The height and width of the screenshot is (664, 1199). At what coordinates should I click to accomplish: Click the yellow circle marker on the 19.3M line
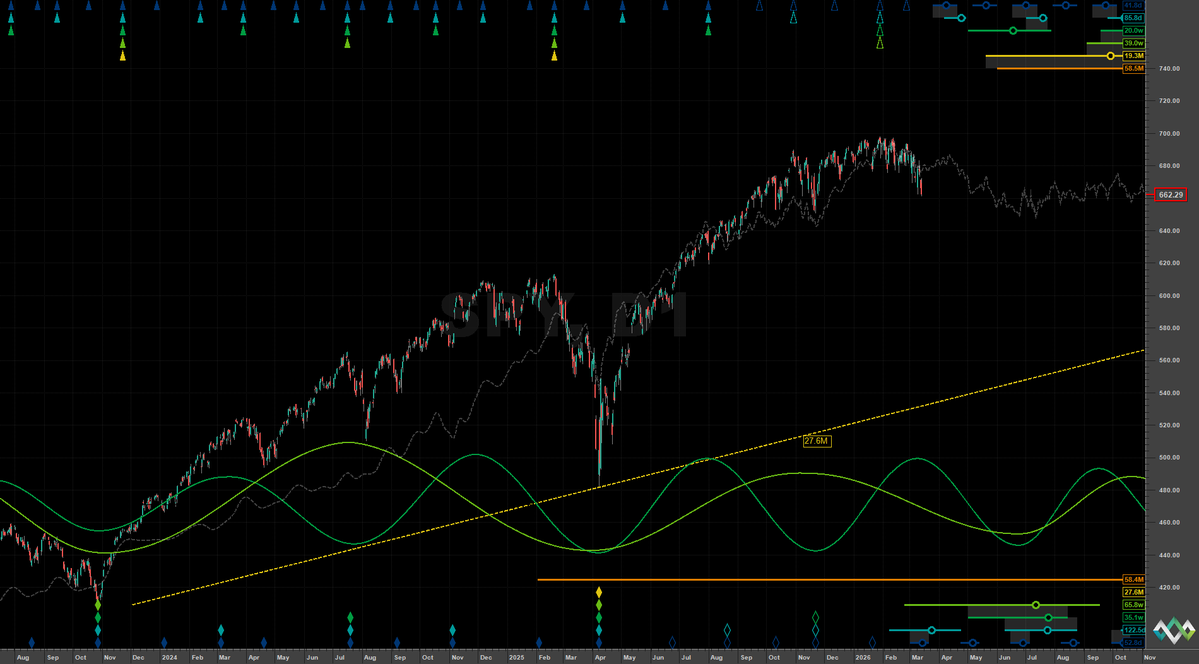(x=1110, y=56)
